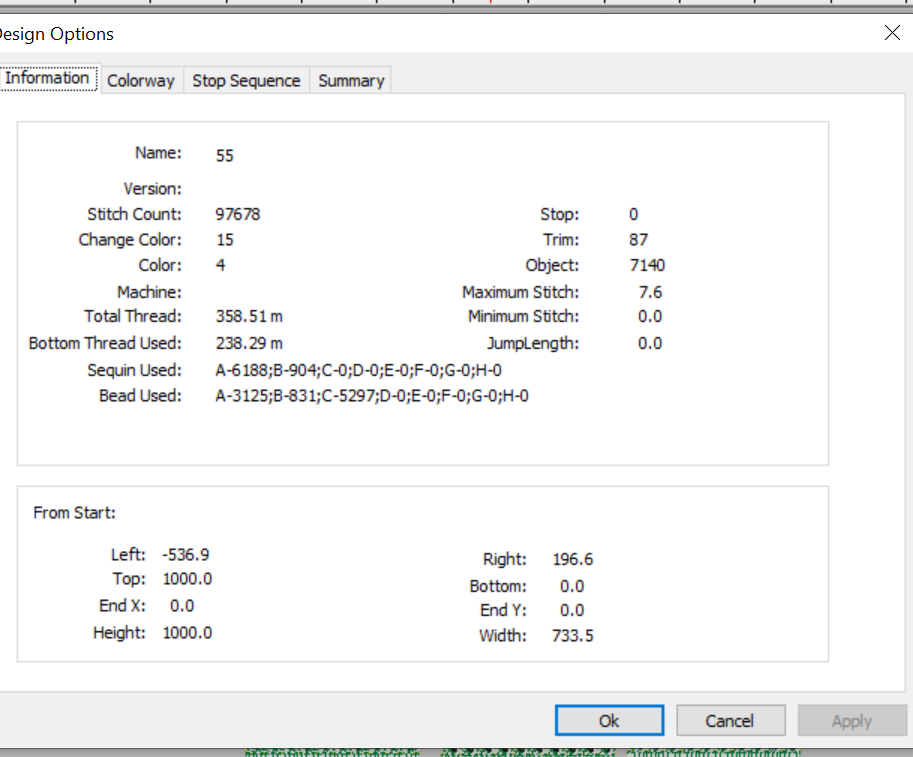The width and height of the screenshot is (913, 757).
Task: Click the Apply button
Action: point(852,720)
